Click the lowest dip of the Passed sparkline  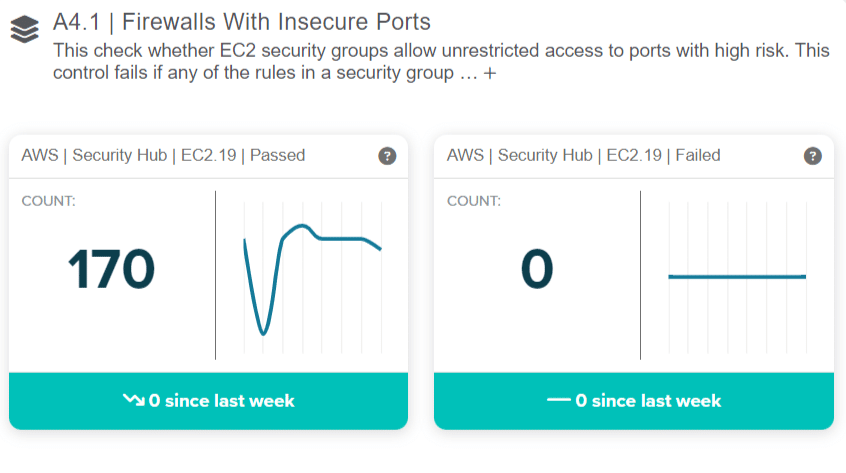tap(263, 333)
